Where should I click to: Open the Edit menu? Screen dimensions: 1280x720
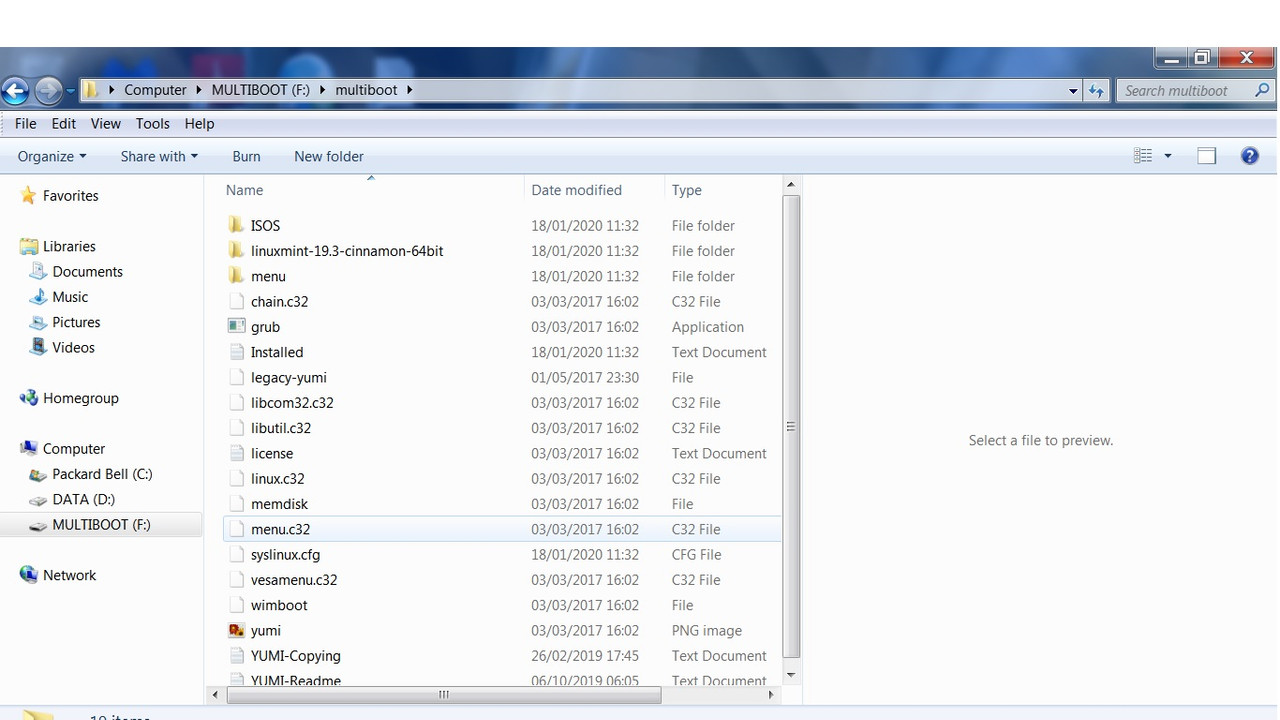click(x=64, y=123)
